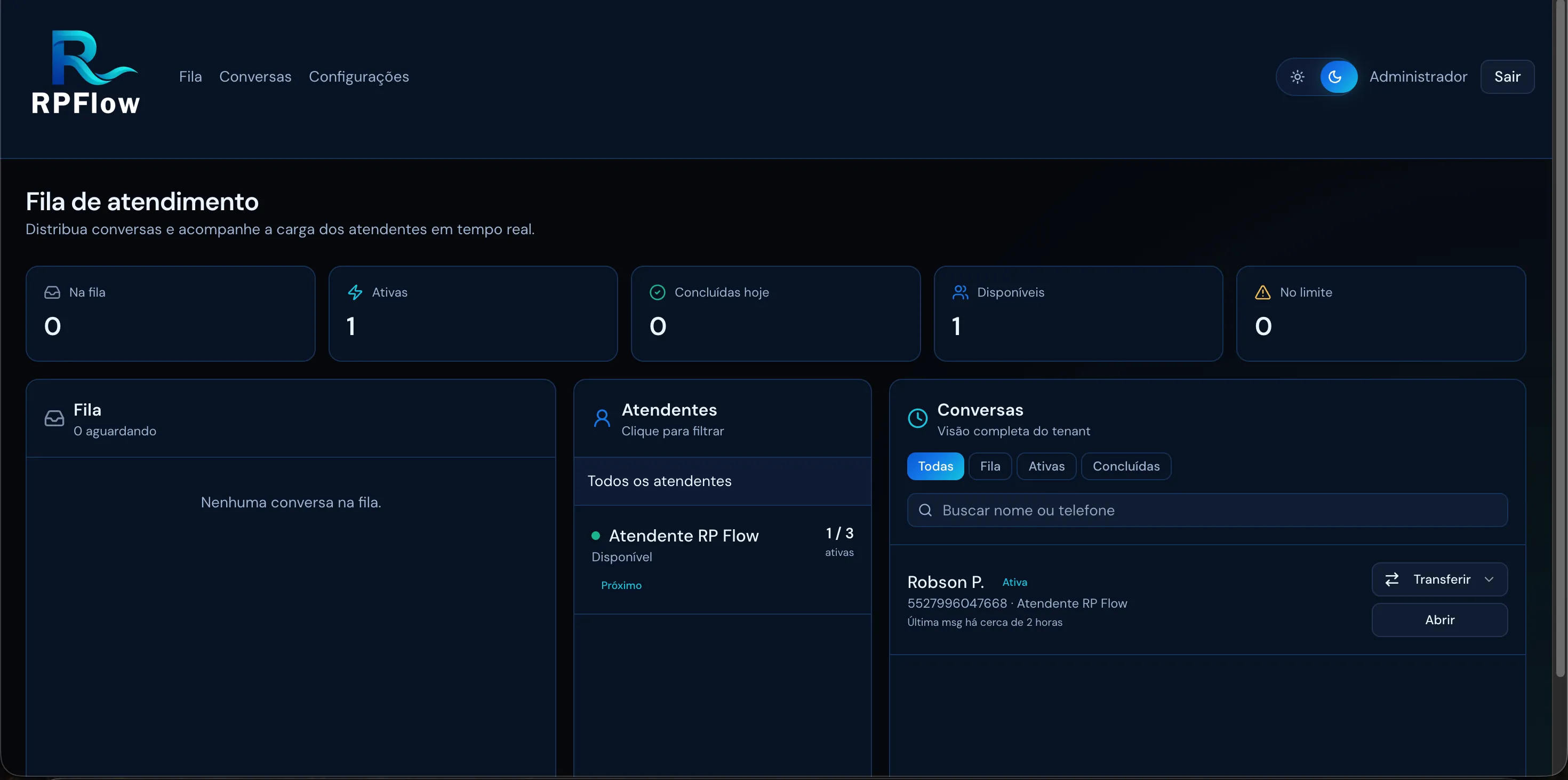This screenshot has width=1568, height=780.
Task: Select the Concluídas filter tab
Action: coord(1125,466)
